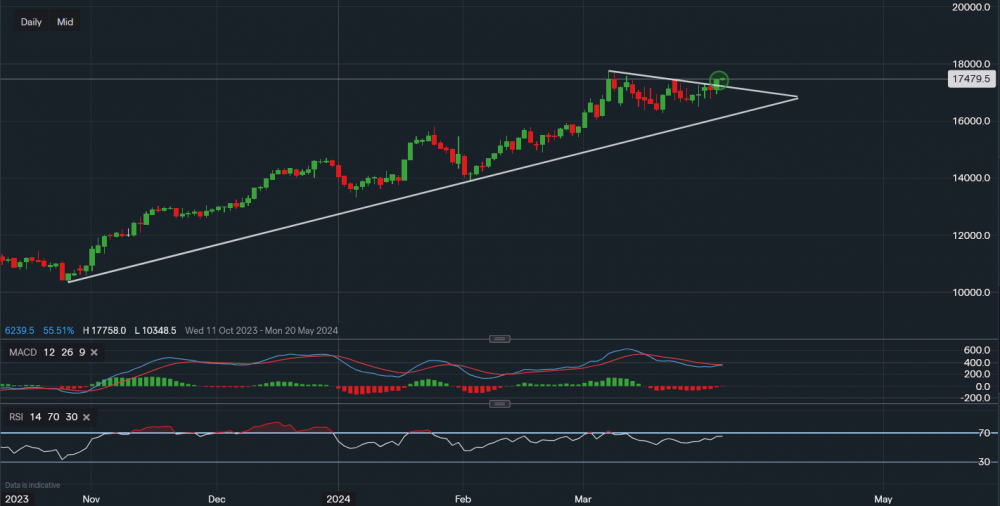Viewport: 1000px width, 506px height.
Task: Open the Mid price type selector
Action: point(65,22)
